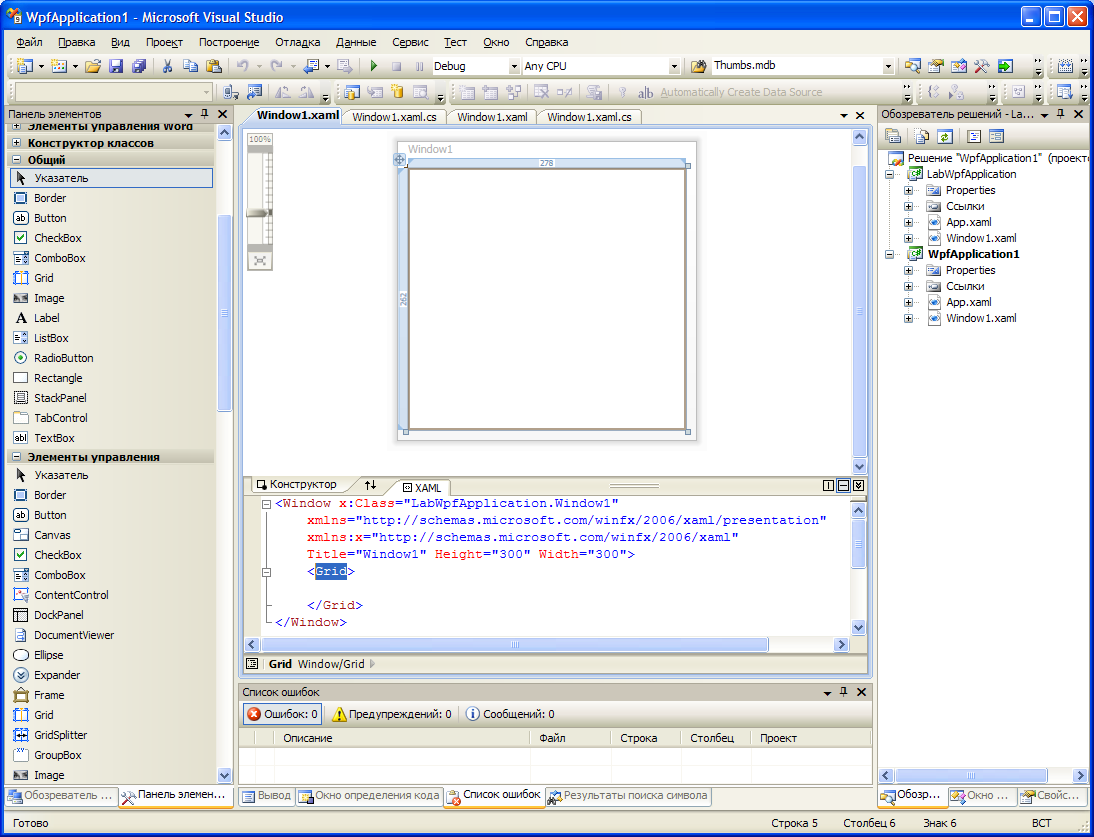Switch to the second Window1.xaml.cs tab
The width and height of the screenshot is (1094, 837).
pos(589,116)
